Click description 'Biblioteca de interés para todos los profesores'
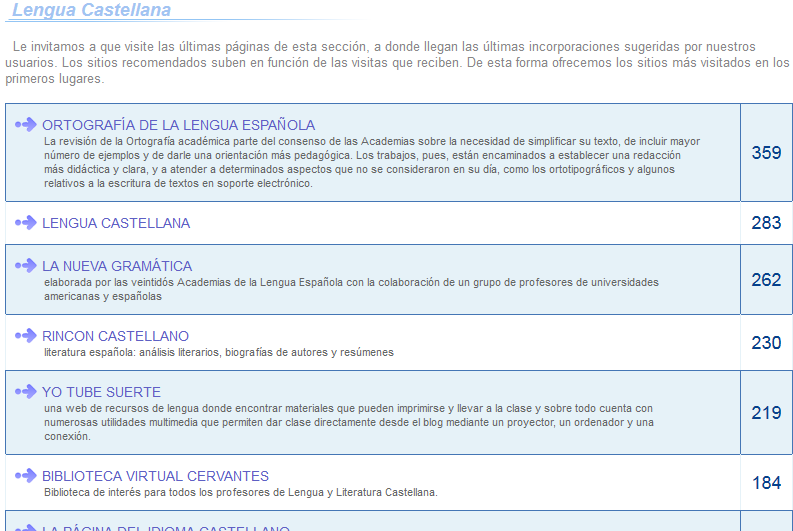The width and height of the screenshot is (793, 531). [x=241, y=493]
